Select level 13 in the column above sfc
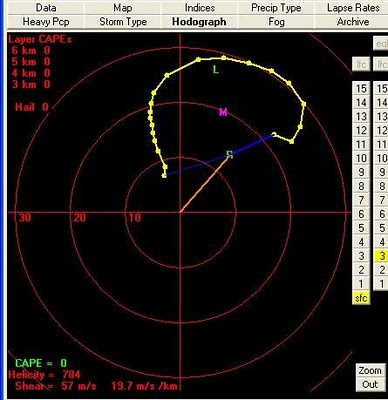 pyautogui.click(x=361, y=116)
